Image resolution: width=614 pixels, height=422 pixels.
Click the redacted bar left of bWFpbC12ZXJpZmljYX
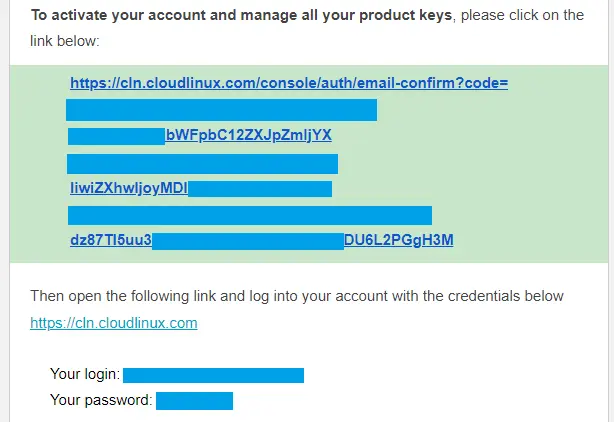(116, 135)
